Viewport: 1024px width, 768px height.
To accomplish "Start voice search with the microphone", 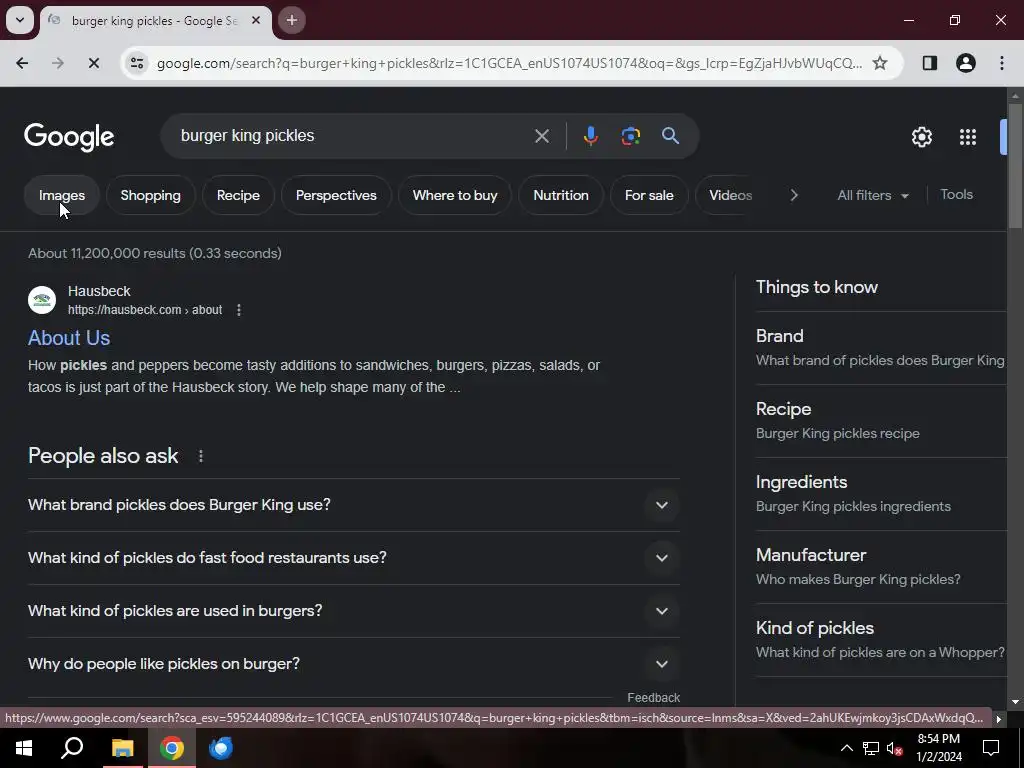I will (x=590, y=136).
